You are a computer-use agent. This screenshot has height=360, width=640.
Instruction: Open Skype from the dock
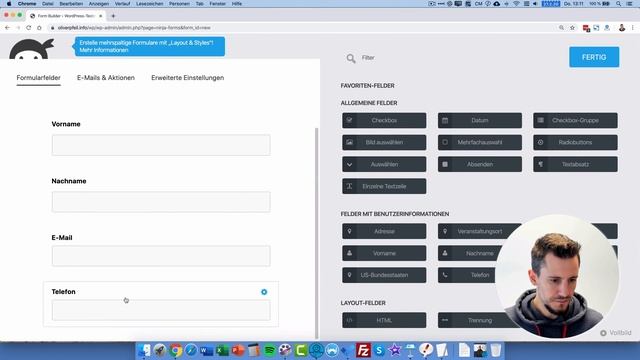coord(379,350)
